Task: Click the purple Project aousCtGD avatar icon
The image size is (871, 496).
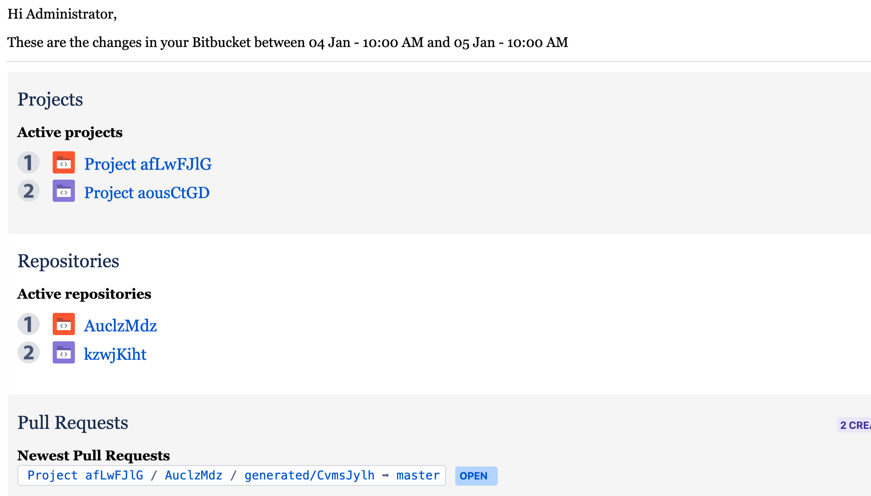Action: pyautogui.click(x=64, y=191)
